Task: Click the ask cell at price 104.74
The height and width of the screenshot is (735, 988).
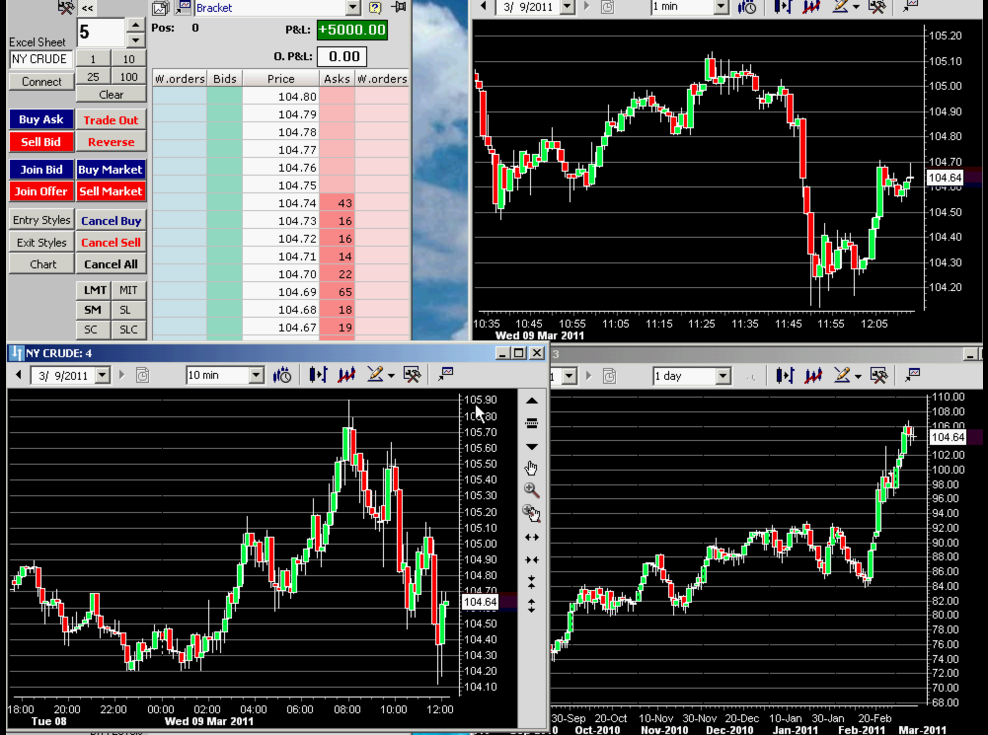Action: 337,203
